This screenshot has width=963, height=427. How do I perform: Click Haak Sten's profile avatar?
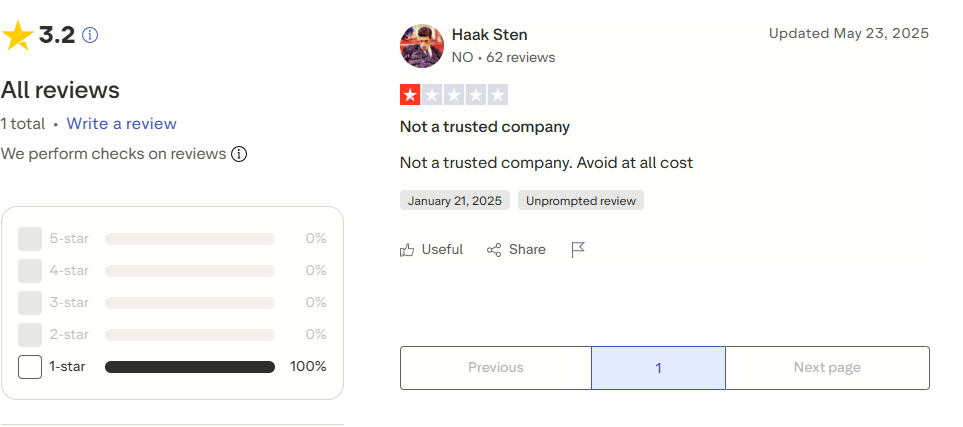[422, 46]
